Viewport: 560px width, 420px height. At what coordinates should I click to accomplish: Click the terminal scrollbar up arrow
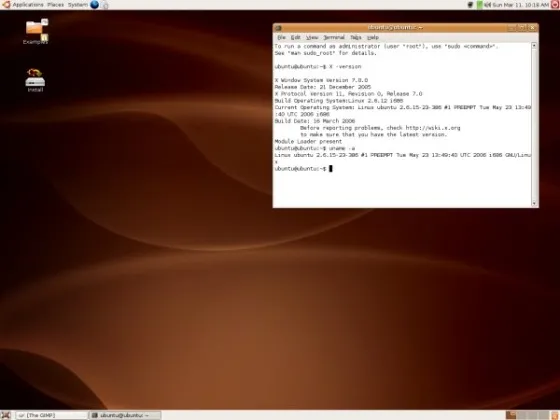pyautogui.click(x=534, y=46)
